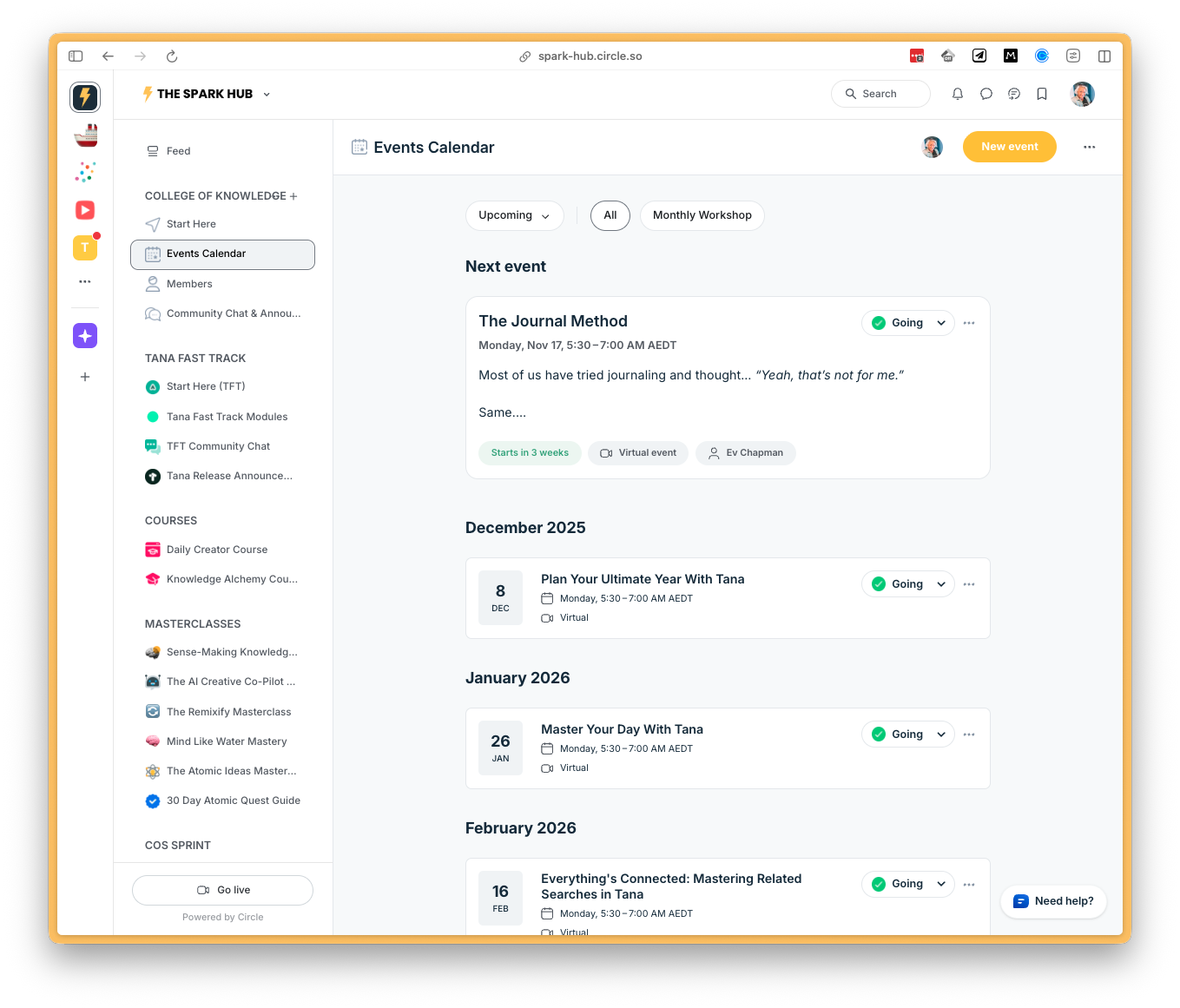The height and width of the screenshot is (1008, 1180).
Task: Open Master Your Day With Tana event
Action: pos(622,729)
